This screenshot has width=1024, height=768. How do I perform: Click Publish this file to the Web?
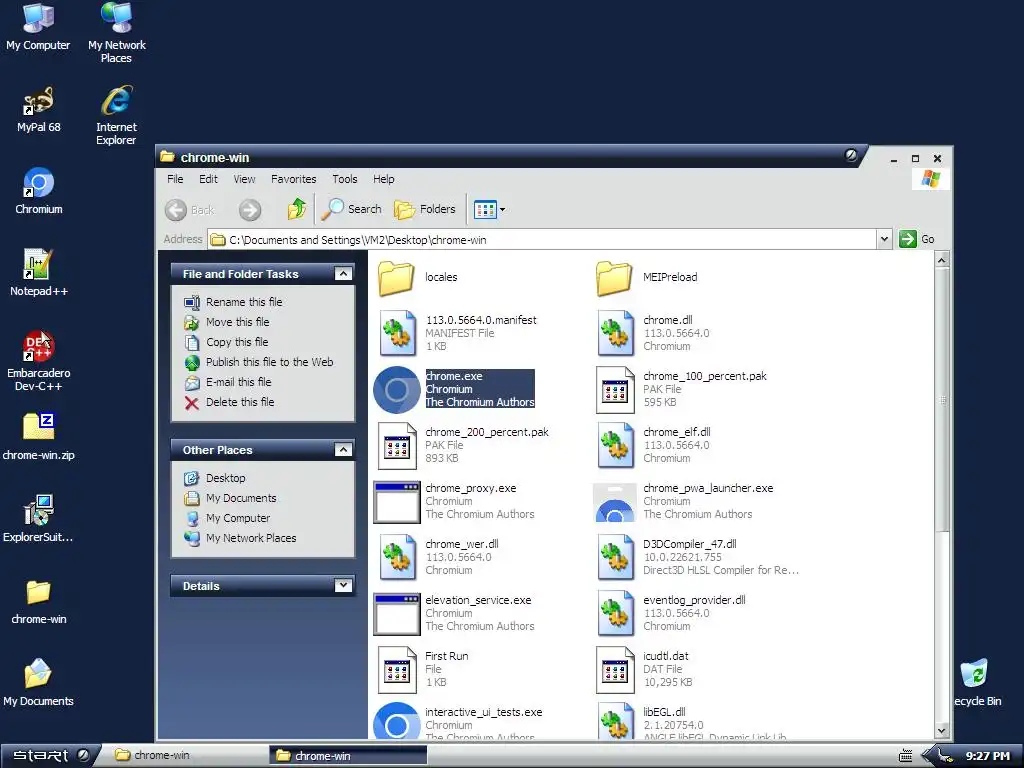(269, 362)
